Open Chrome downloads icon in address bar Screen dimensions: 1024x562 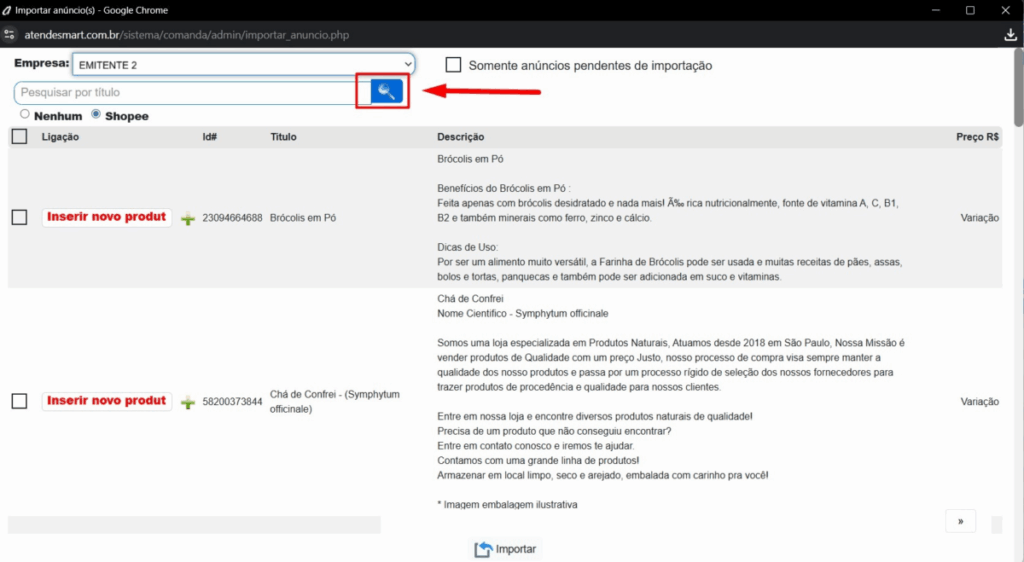tap(1009, 35)
